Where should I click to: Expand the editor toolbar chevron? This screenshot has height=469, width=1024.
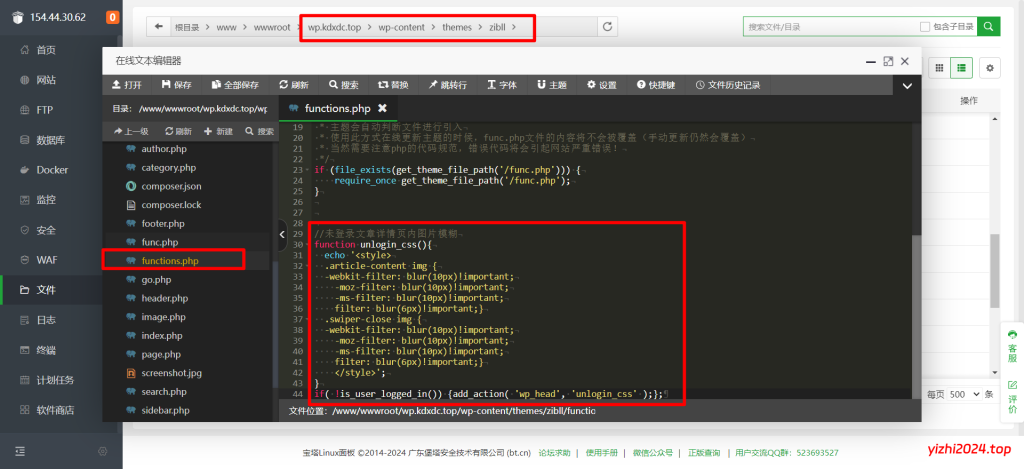coord(906,86)
